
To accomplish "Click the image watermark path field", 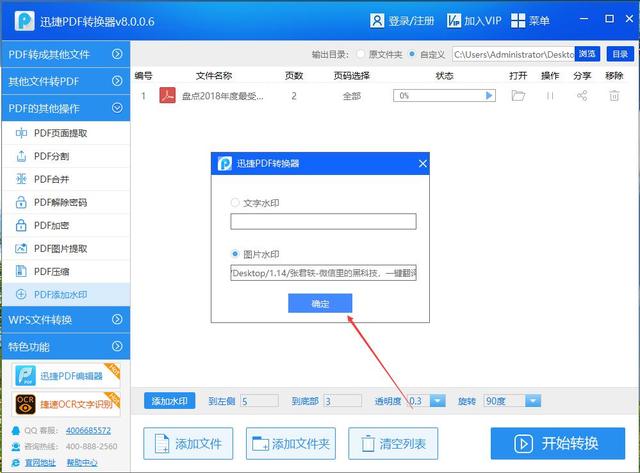I will click(x=323, y=273).
